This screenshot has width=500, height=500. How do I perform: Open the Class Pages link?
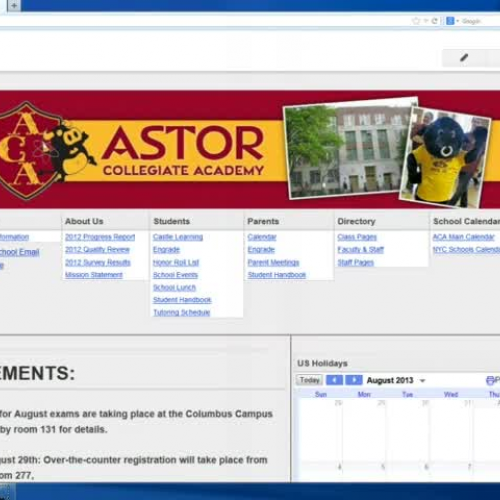(357, 237)
